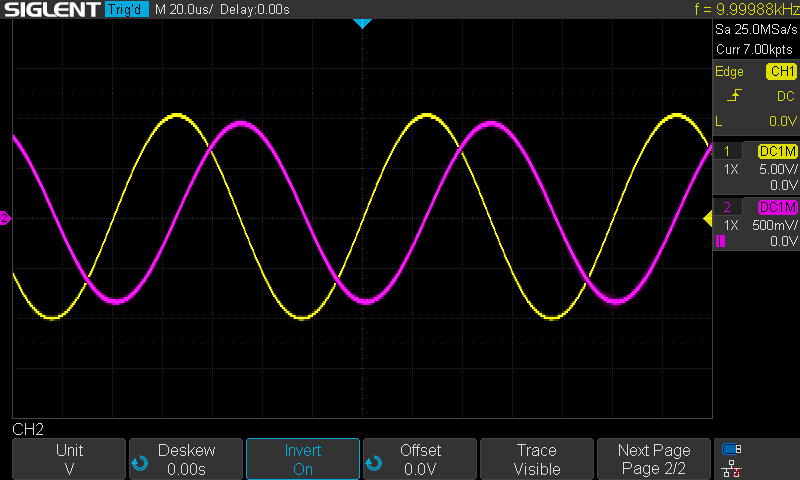
Task: Click channel 2 offset 0.0V value
Action: coord(783,241)
